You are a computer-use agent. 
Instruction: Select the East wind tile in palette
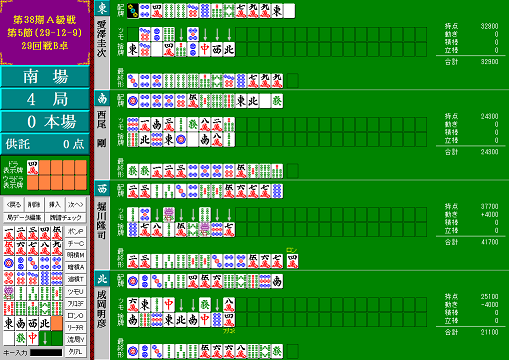click(x=9, y=323)
